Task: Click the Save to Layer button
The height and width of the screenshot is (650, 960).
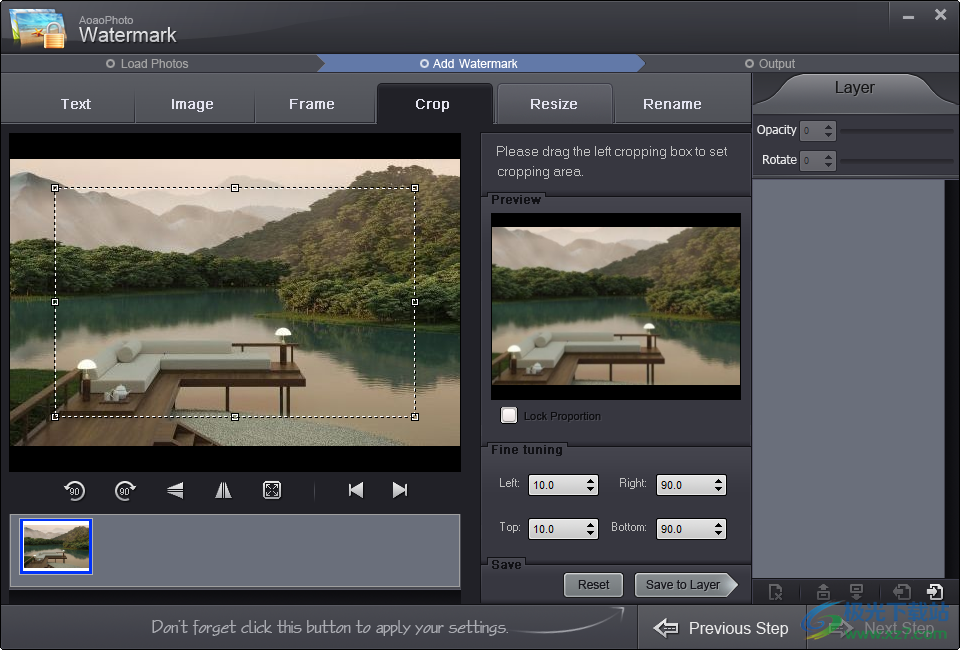Action: click(686, 585)
